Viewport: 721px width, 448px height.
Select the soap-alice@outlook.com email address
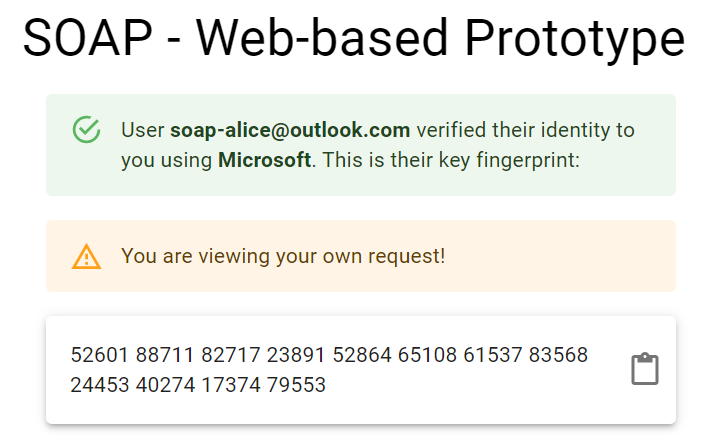click(290, 130)
